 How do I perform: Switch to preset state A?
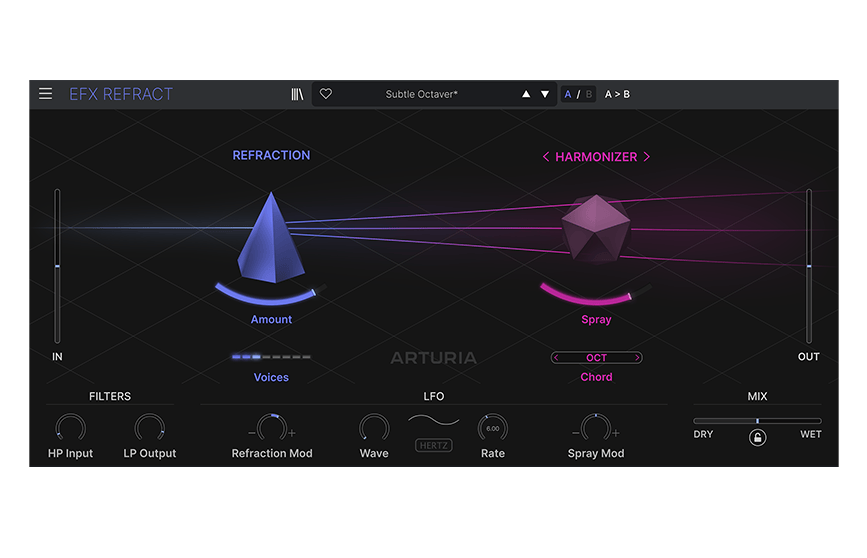click(568, 94)
